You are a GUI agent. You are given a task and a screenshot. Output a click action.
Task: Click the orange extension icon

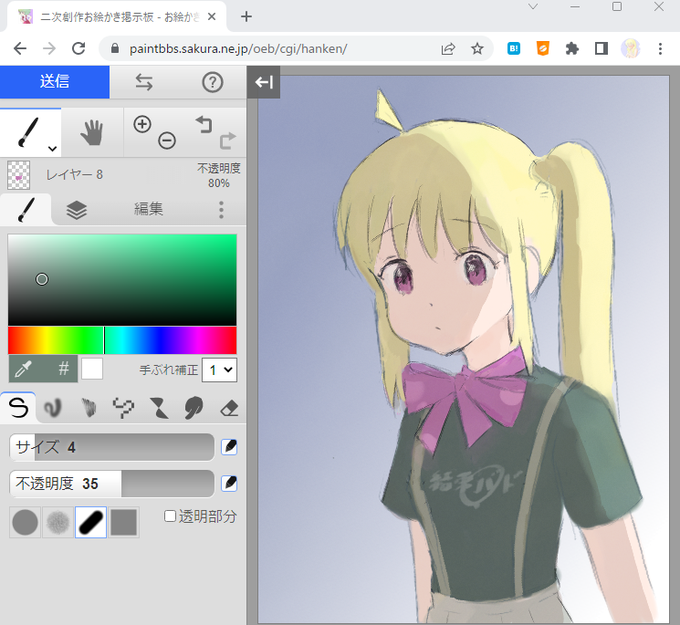click(x=543, y=49)
